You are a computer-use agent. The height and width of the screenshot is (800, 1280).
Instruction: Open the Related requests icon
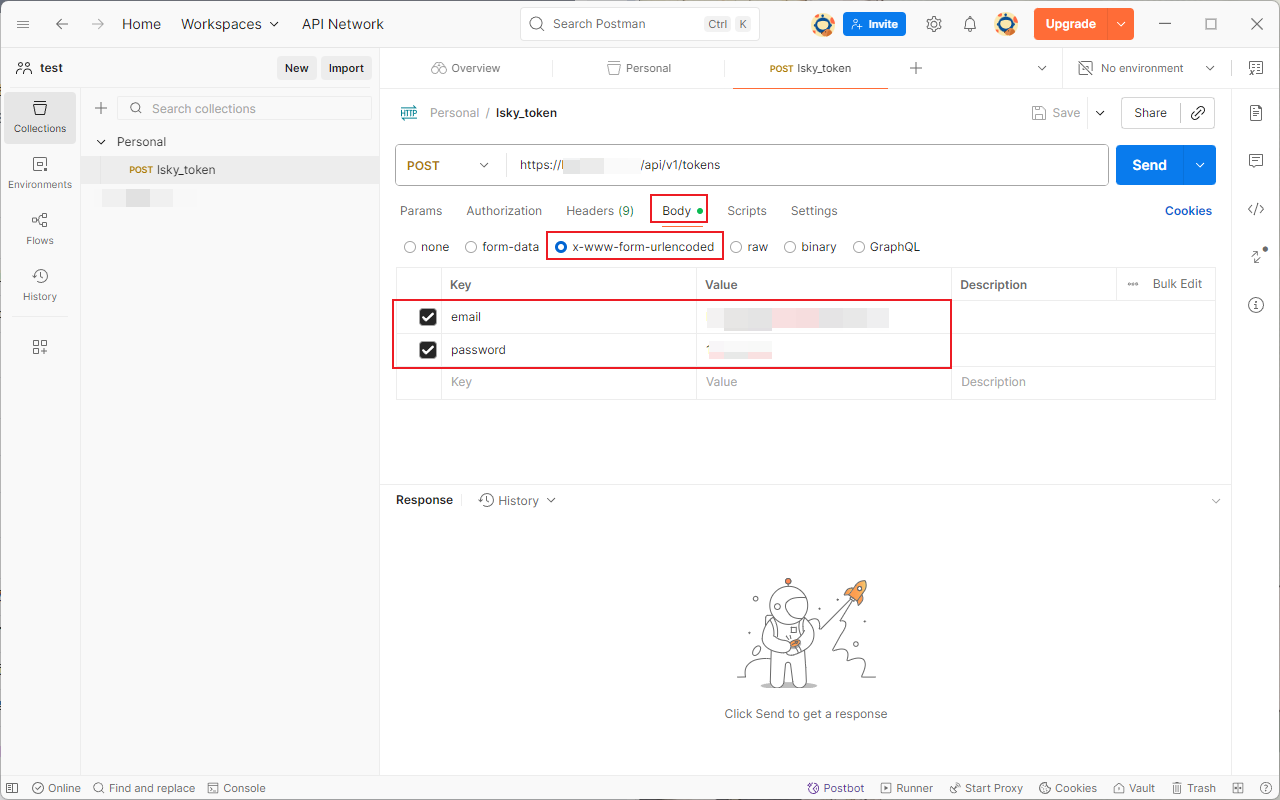(x=1257, y=257)
